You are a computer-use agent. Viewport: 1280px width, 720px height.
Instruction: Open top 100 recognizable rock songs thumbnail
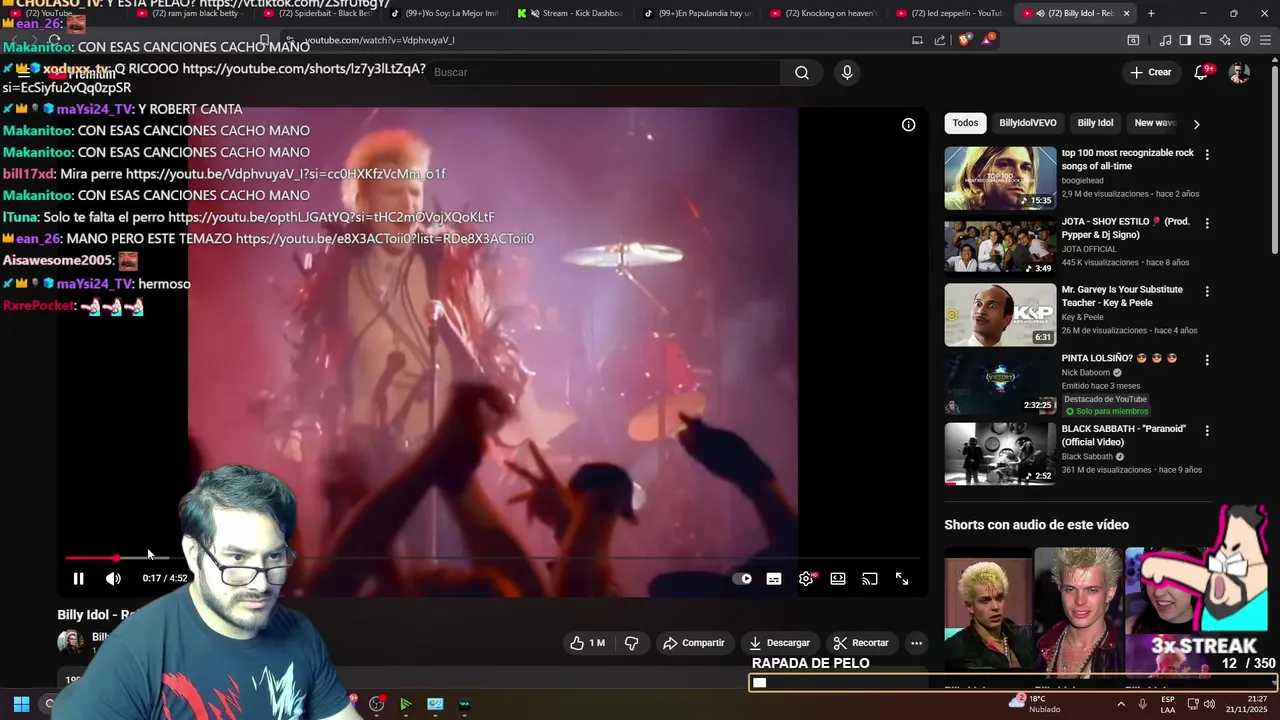point(1000,178)
